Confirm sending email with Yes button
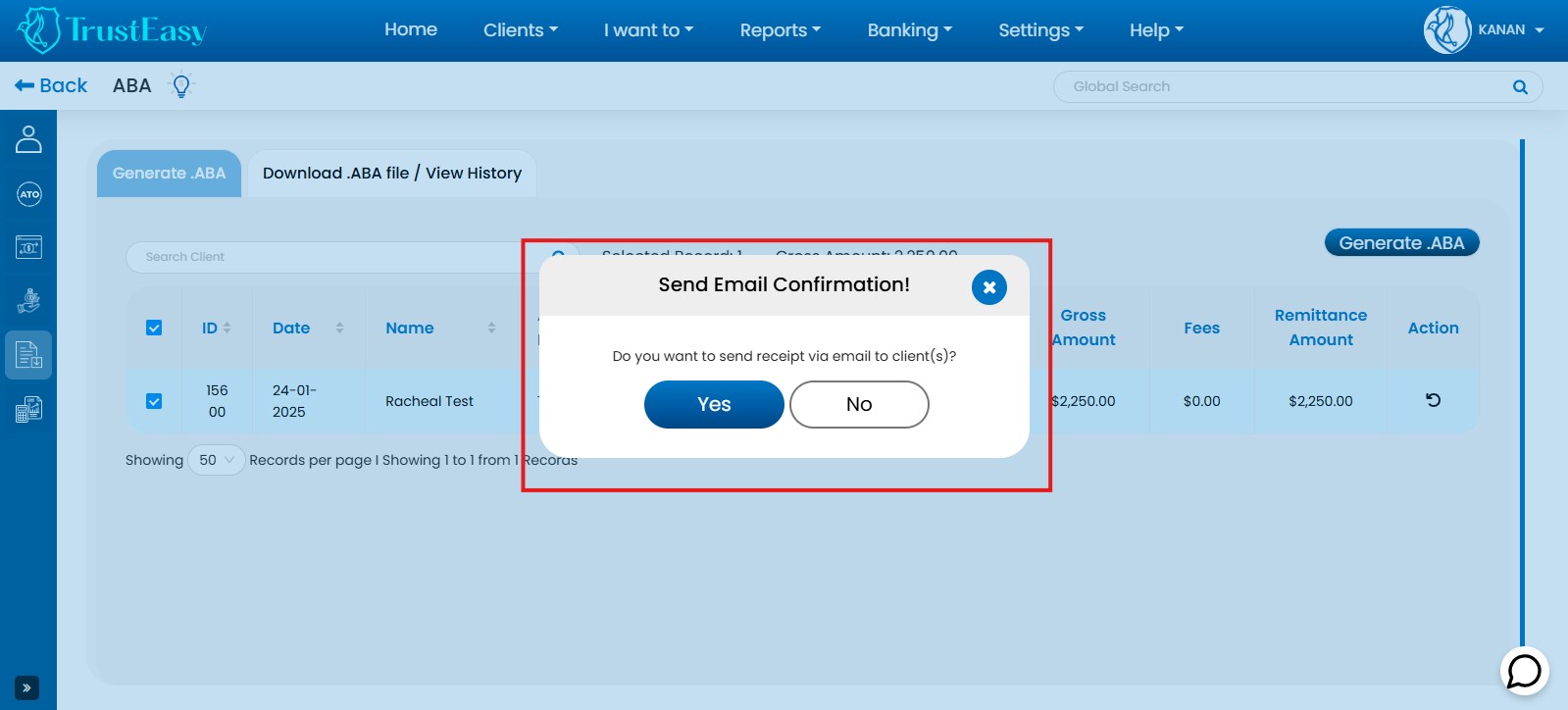Viewport: 1568px width, 710px height. point(713,404)
